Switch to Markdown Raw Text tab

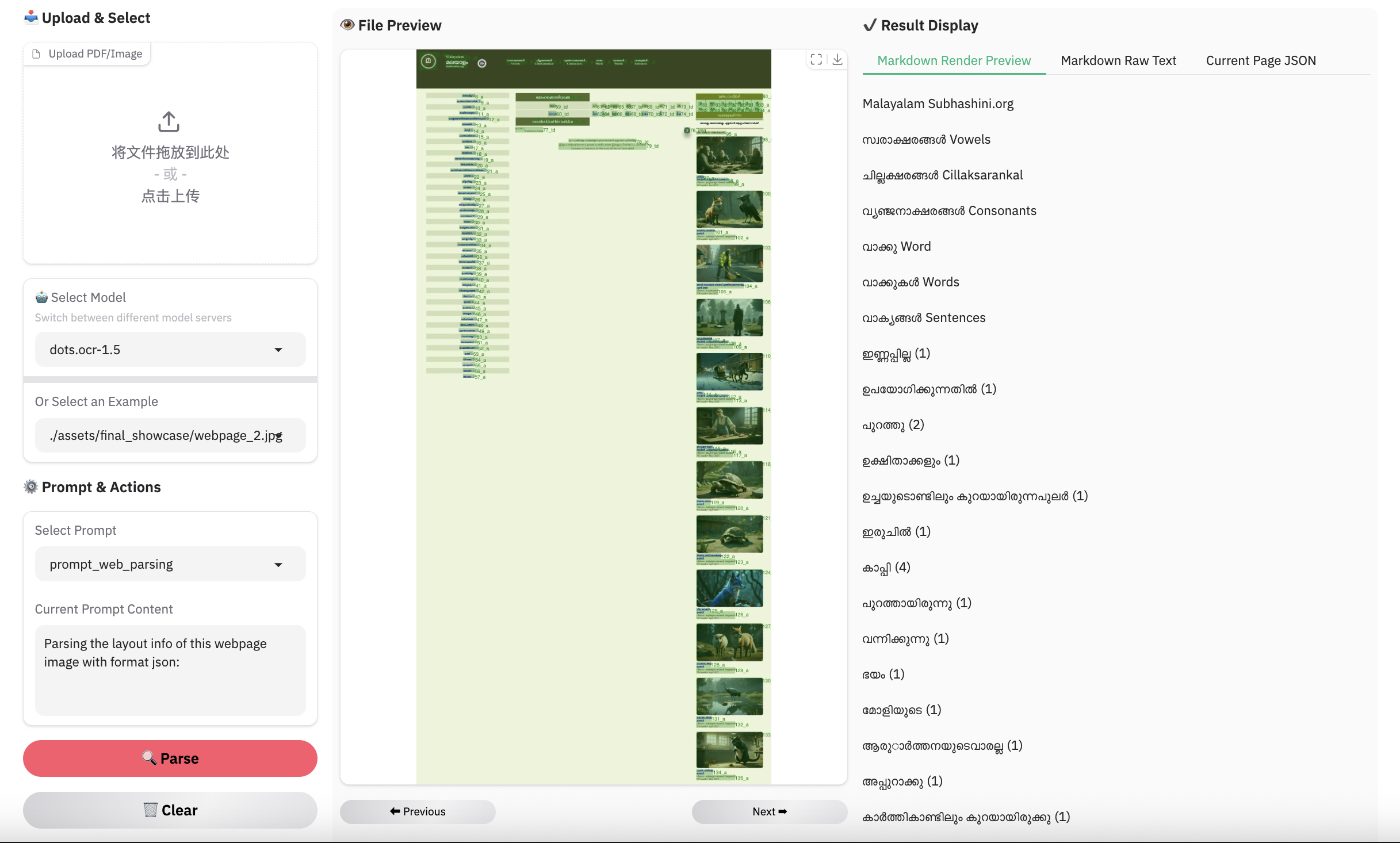pyautogui.click(x=1118, y=60)
